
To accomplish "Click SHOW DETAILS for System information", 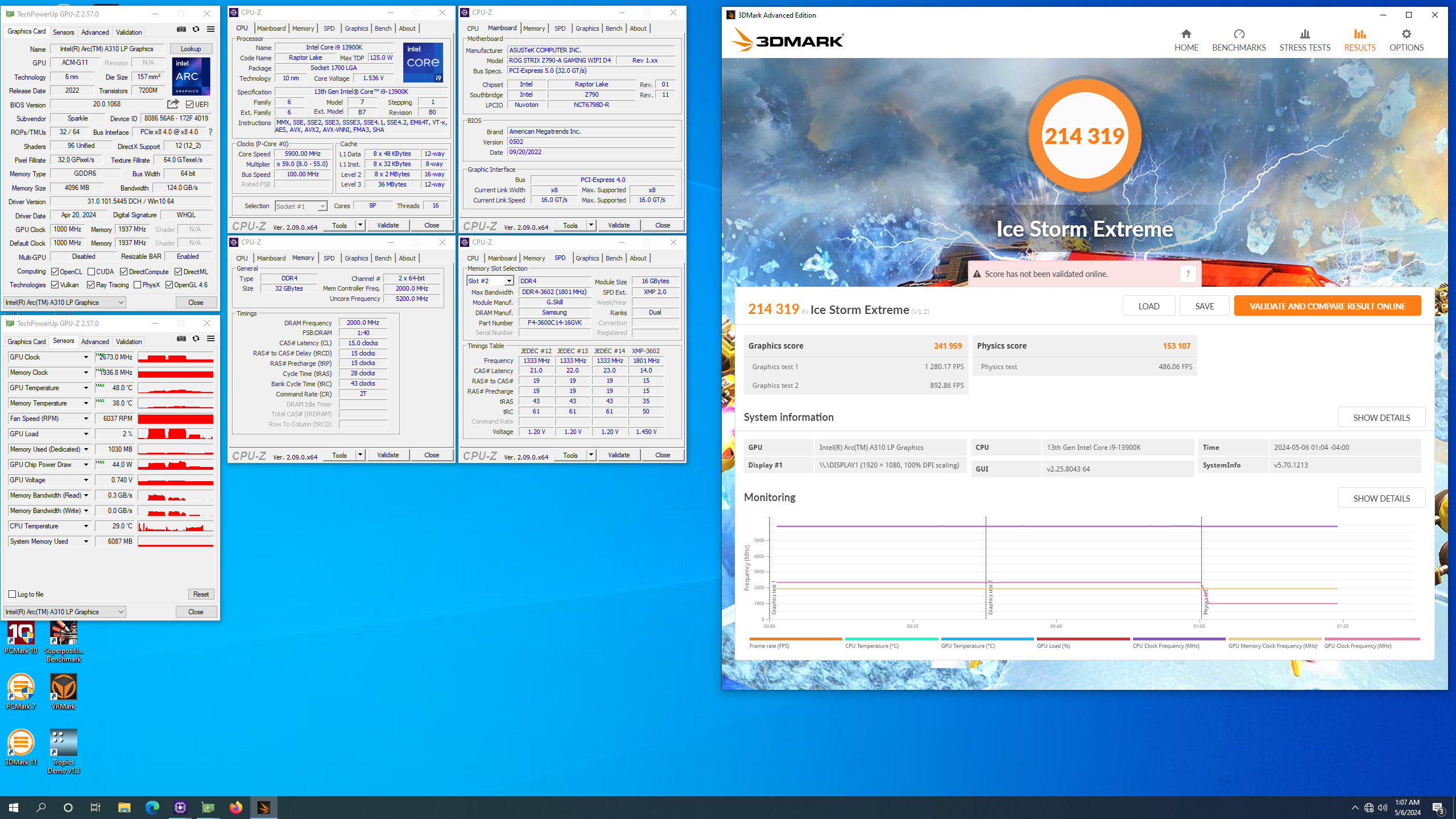I will tap(1381, 417).
